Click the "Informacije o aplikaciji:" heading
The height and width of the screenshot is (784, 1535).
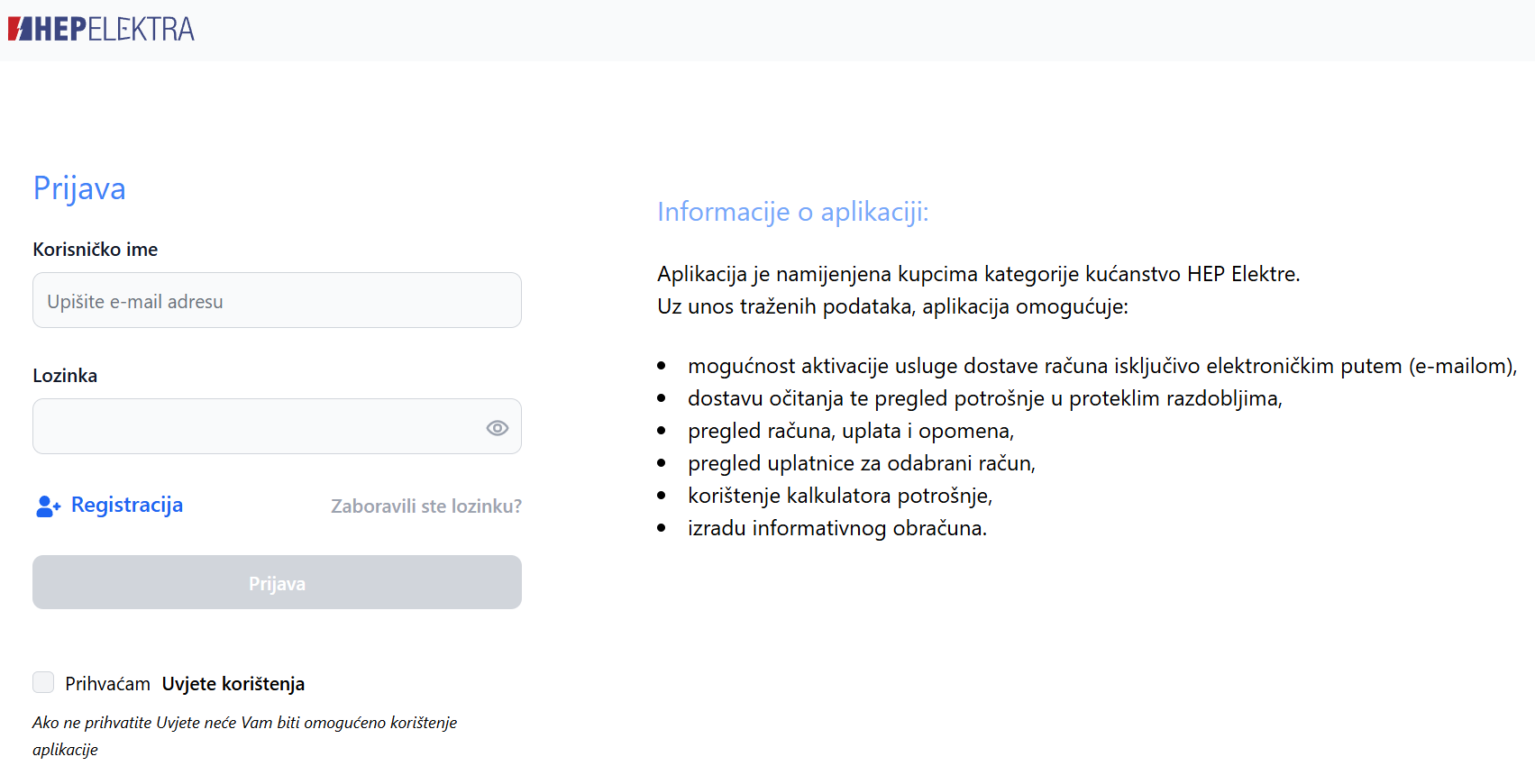(792, 212)
